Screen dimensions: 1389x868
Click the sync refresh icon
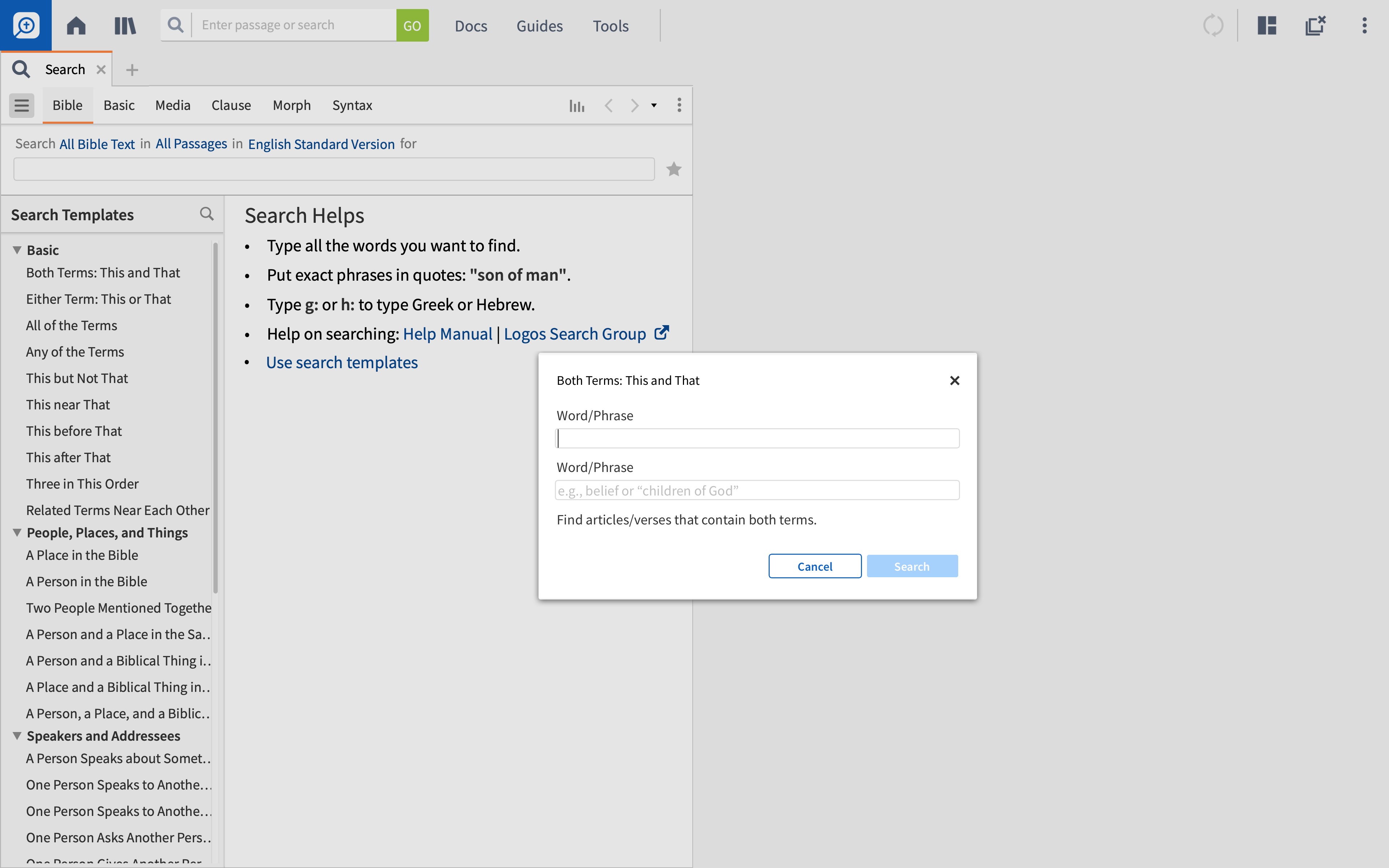pos(1213,25)
